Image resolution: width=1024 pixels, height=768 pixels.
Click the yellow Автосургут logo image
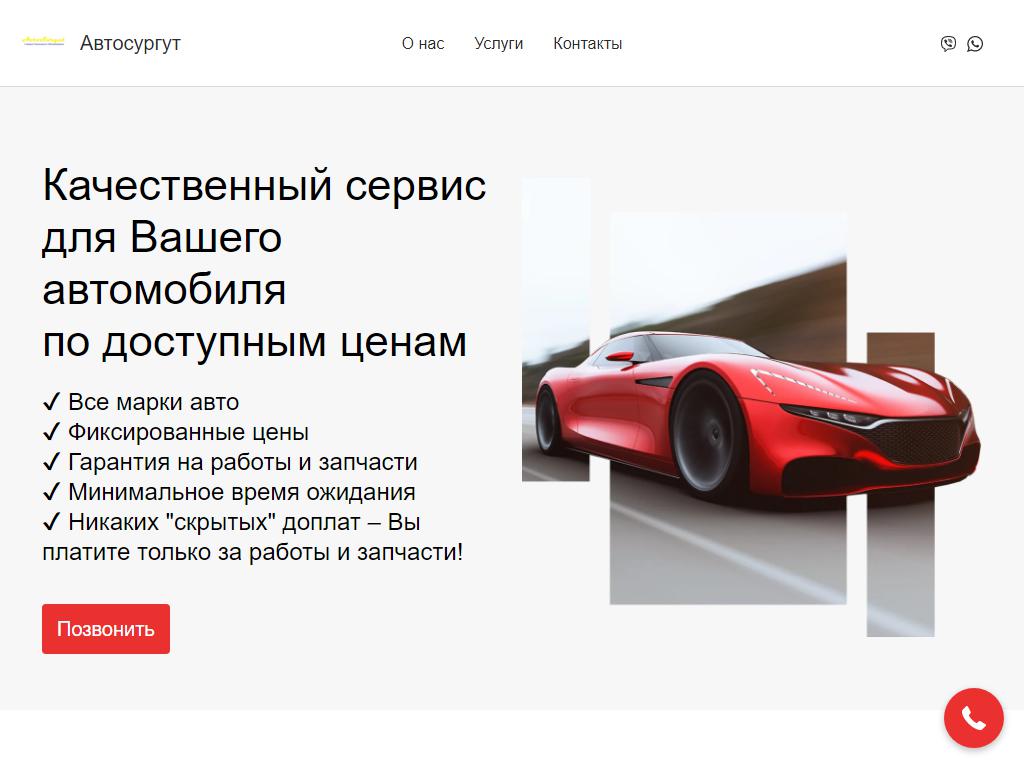tap(43, 42)
